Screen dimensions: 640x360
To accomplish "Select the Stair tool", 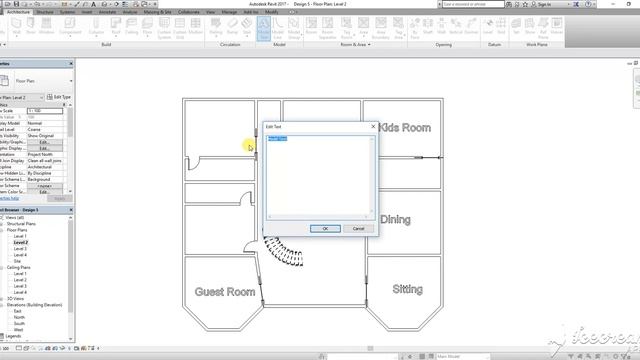I will point(247,27).
